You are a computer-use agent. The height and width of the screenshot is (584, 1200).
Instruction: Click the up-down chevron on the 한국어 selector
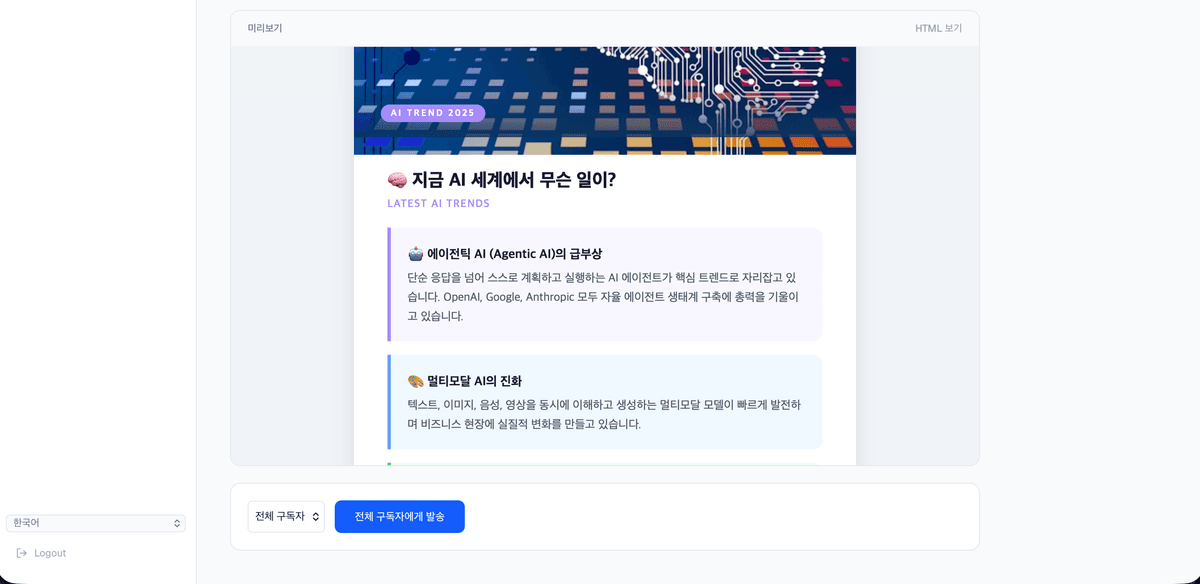(177, 523)
